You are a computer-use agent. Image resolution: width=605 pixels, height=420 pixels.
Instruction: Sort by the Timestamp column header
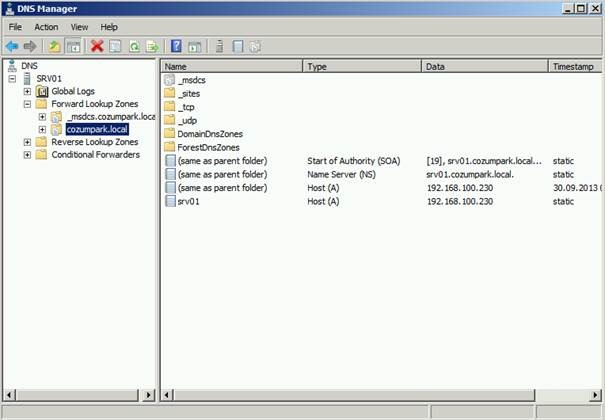click(x=575, y=66)
